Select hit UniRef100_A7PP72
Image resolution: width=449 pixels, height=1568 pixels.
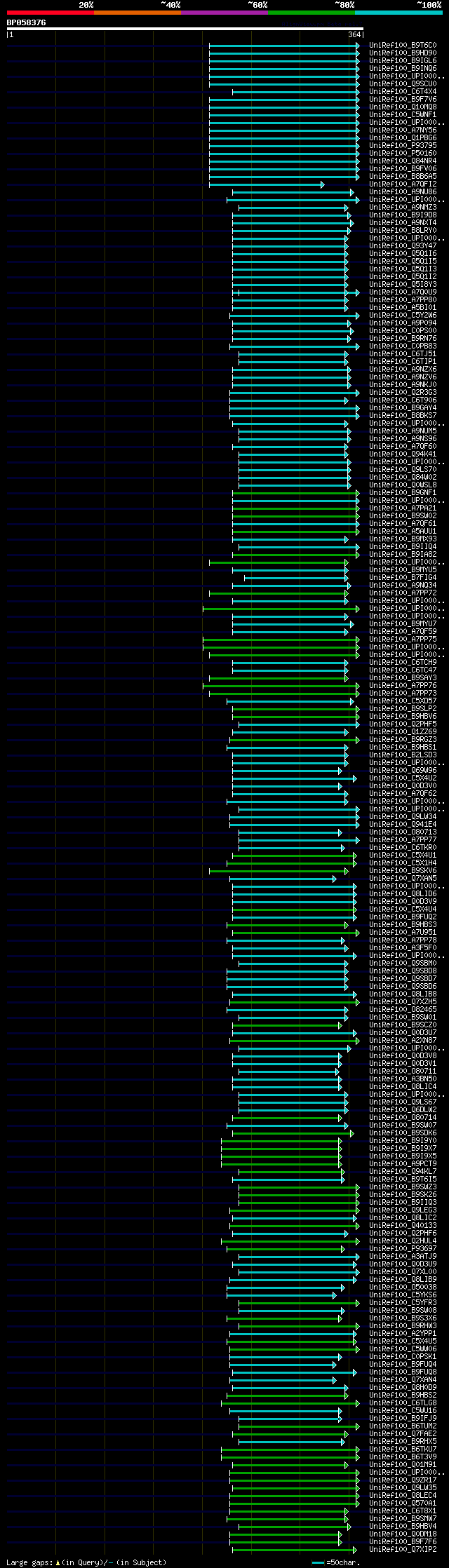(403, 593)
